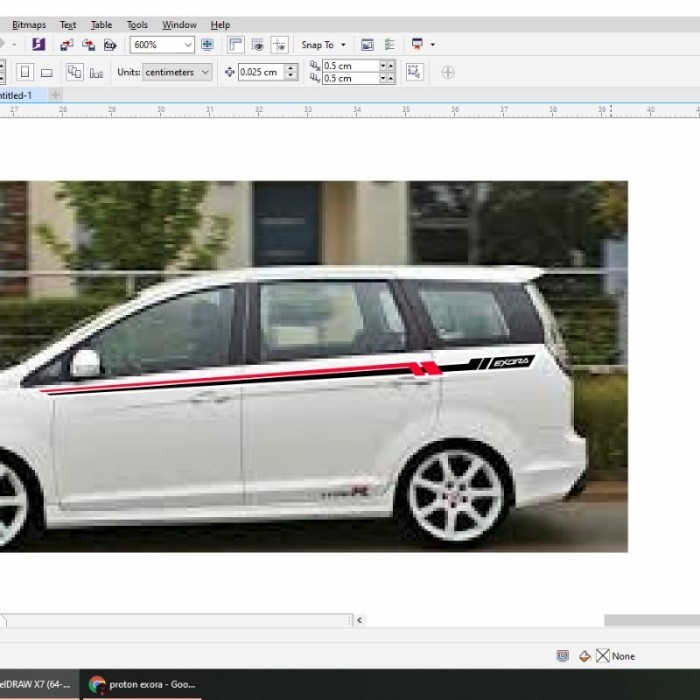
Task: Click the Options checklist icon
Action: click(390, 45)
